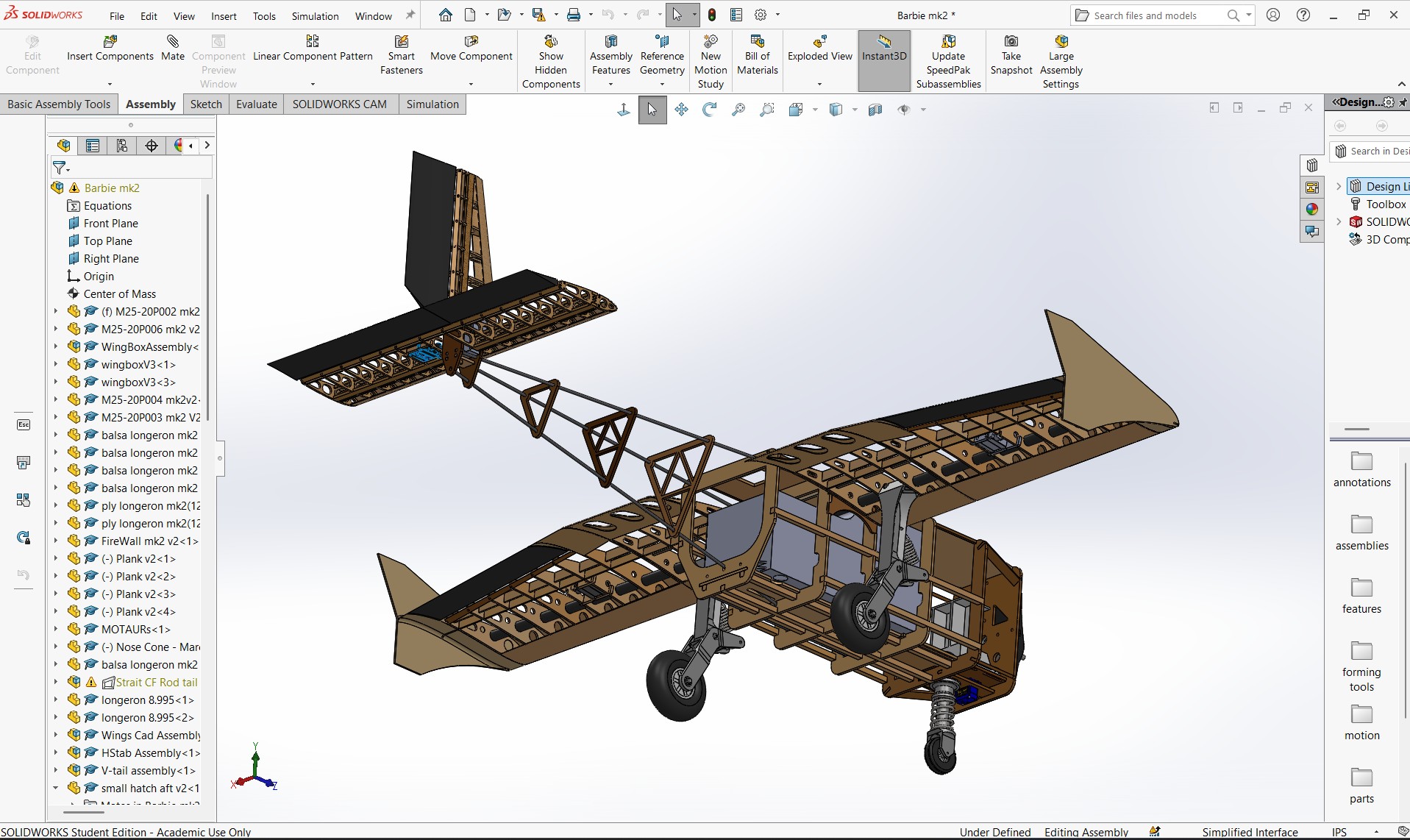This screenshot has height=840, width=1410.
Task: Click the Insert Components tool
Action: point(110,49)
